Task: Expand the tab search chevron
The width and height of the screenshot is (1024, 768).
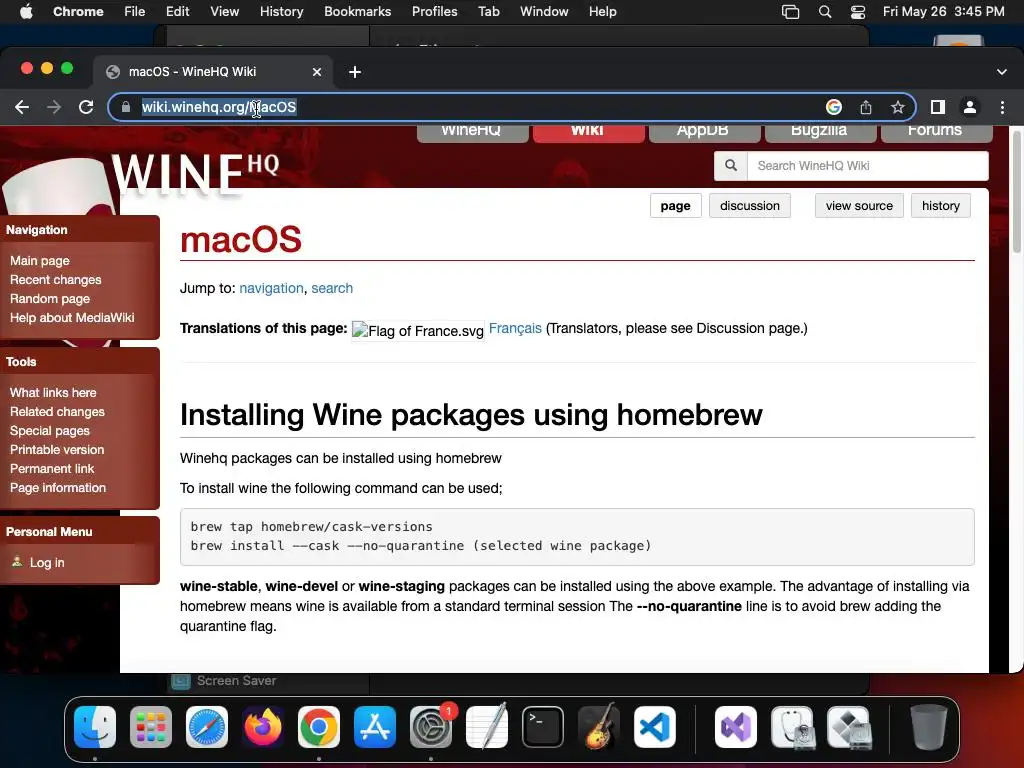Action: [x=1002, y=72]
